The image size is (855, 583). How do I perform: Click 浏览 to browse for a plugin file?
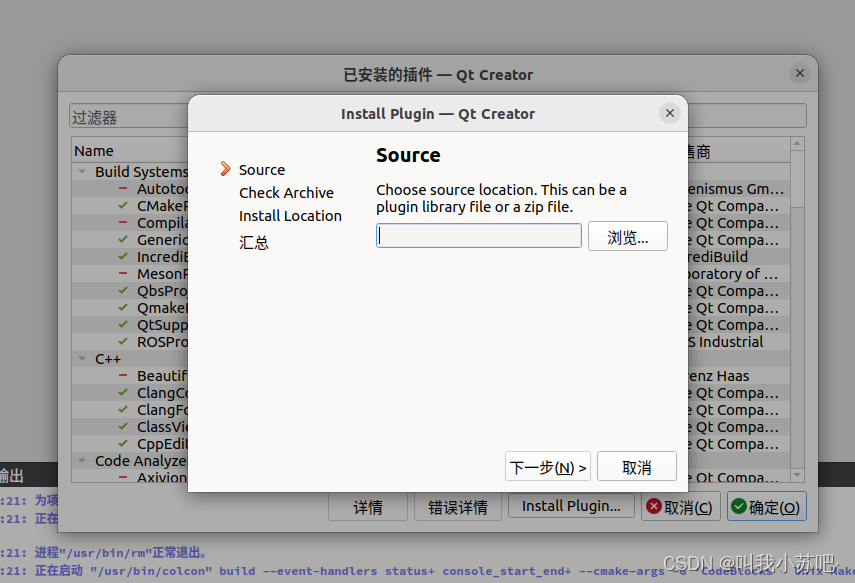point(628,236)
